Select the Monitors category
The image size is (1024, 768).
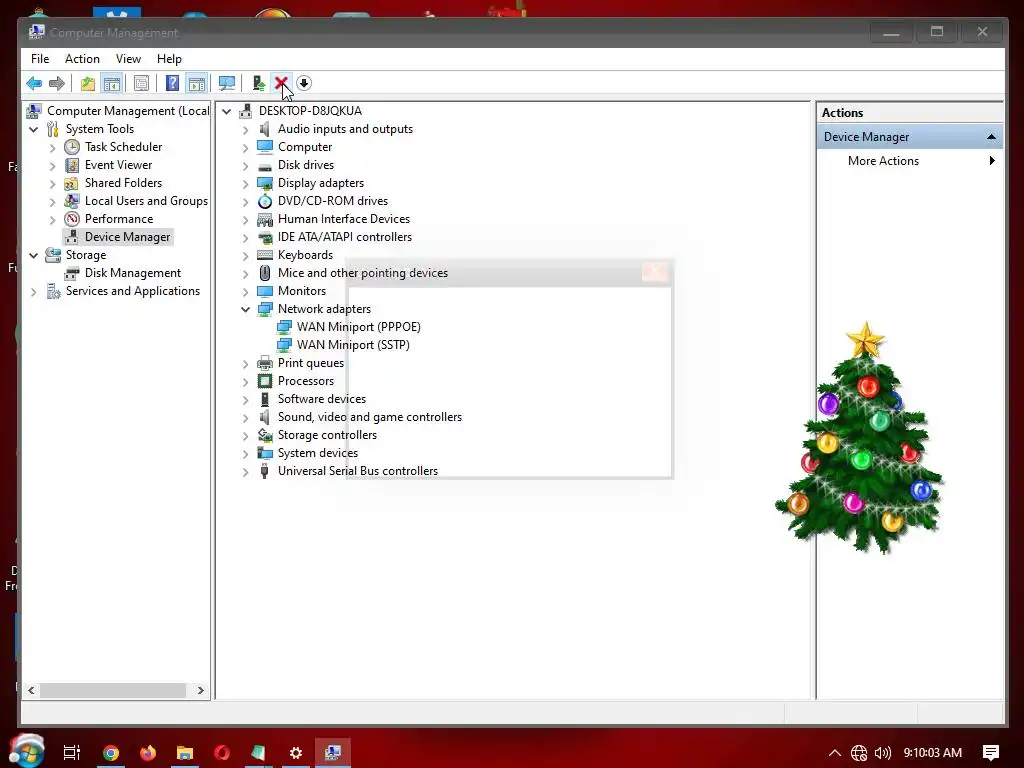click(302, 291)
